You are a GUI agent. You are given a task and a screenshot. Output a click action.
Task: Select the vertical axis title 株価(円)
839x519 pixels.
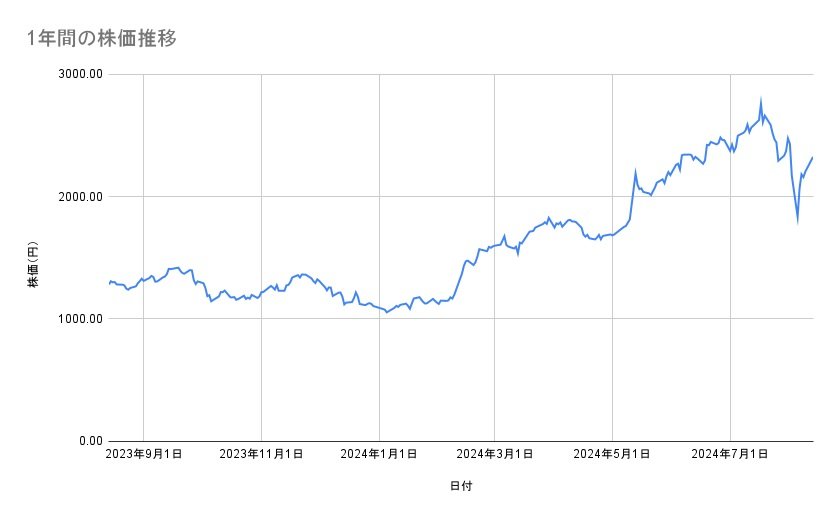33,266
